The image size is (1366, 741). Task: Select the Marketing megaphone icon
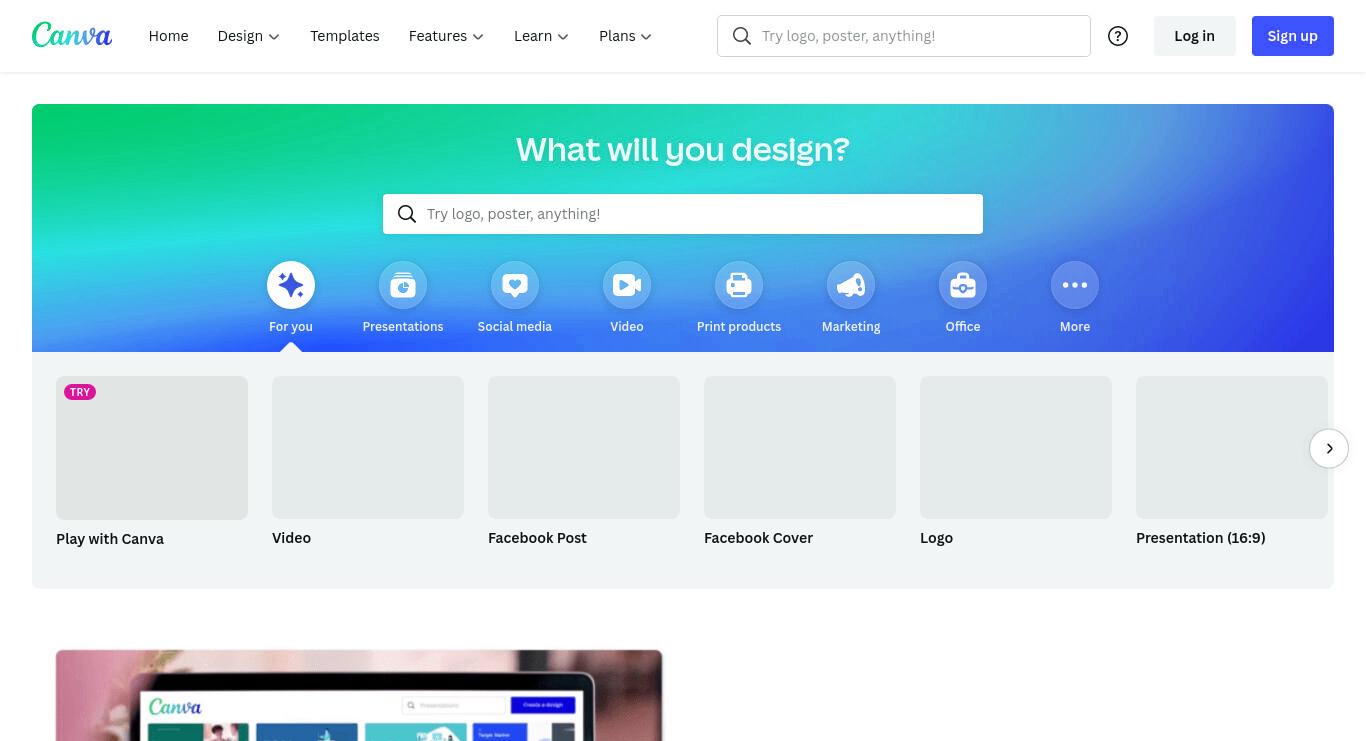click(851, 285)
